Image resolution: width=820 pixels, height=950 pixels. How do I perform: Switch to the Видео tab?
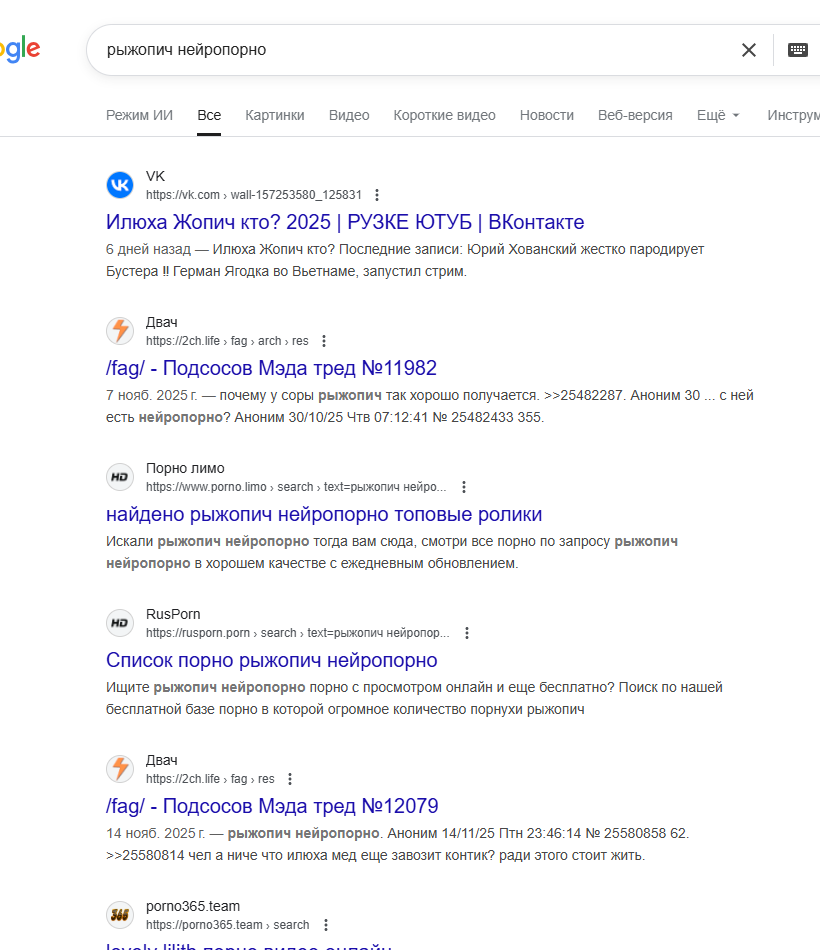[349, 115]
